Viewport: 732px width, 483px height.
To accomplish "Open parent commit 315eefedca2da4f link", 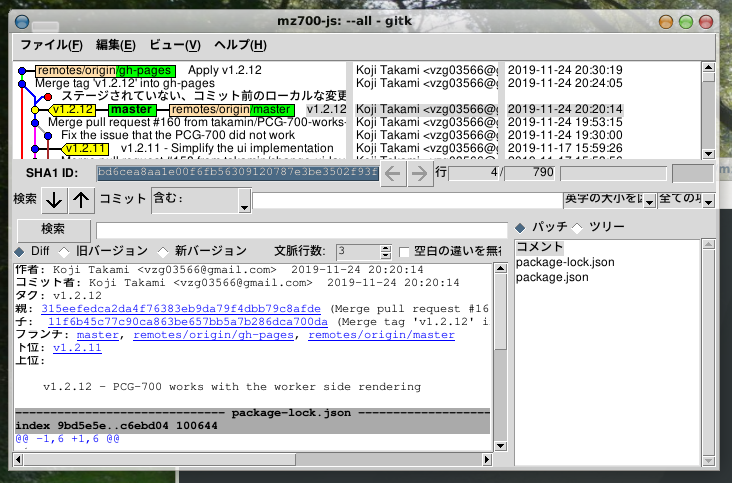I will click(x=181, y=309).
